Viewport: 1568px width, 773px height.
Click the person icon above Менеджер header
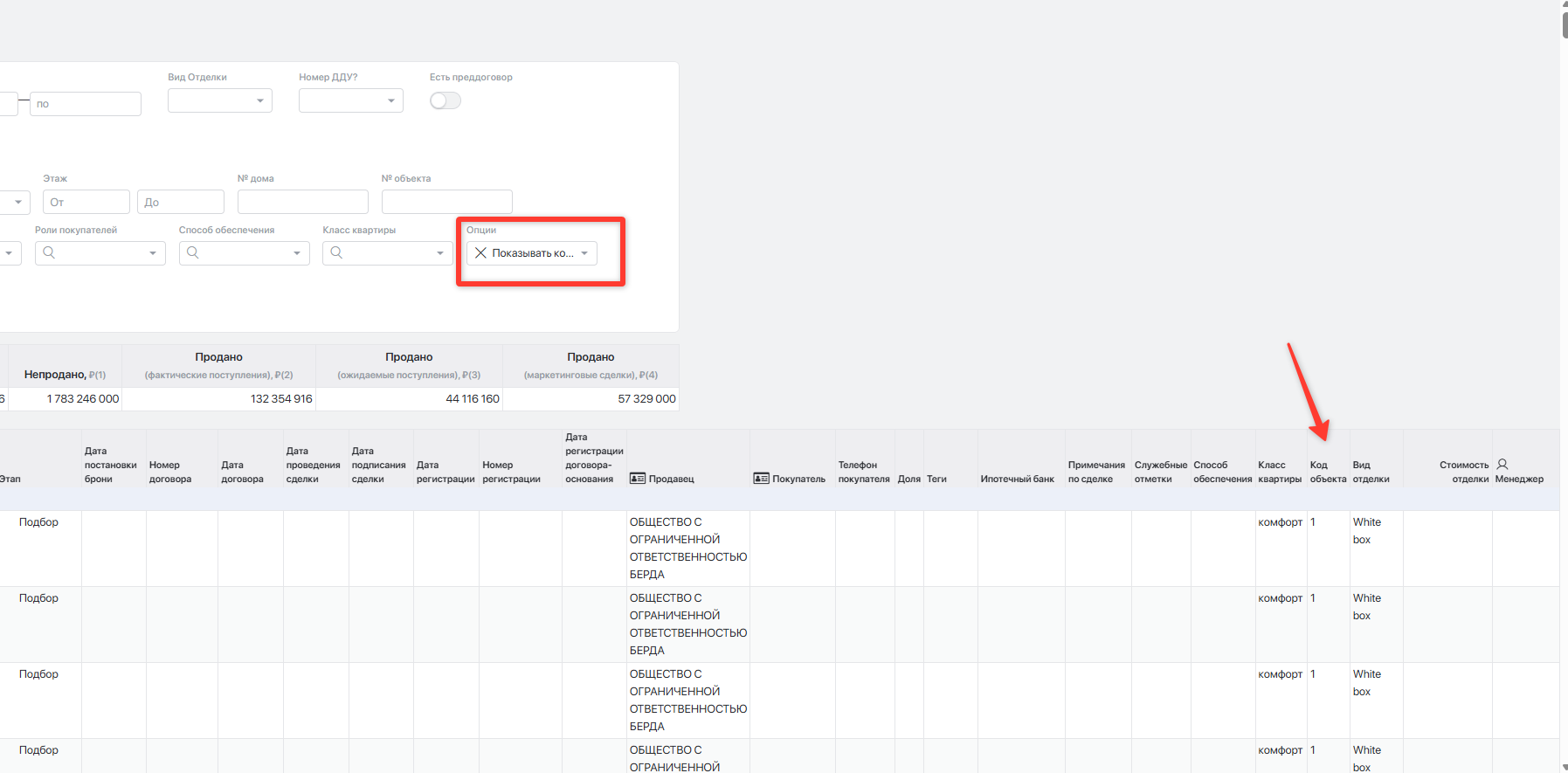tap(1502, 464)
